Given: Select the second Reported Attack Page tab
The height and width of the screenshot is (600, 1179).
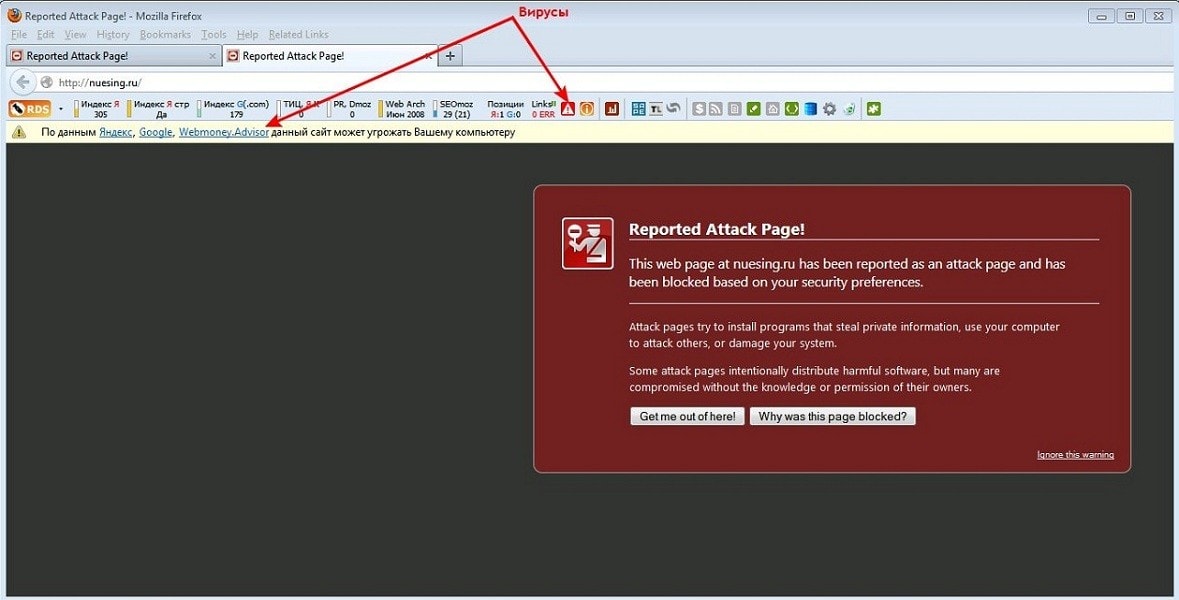Looking at the screenshot, I should click(331, 56).
